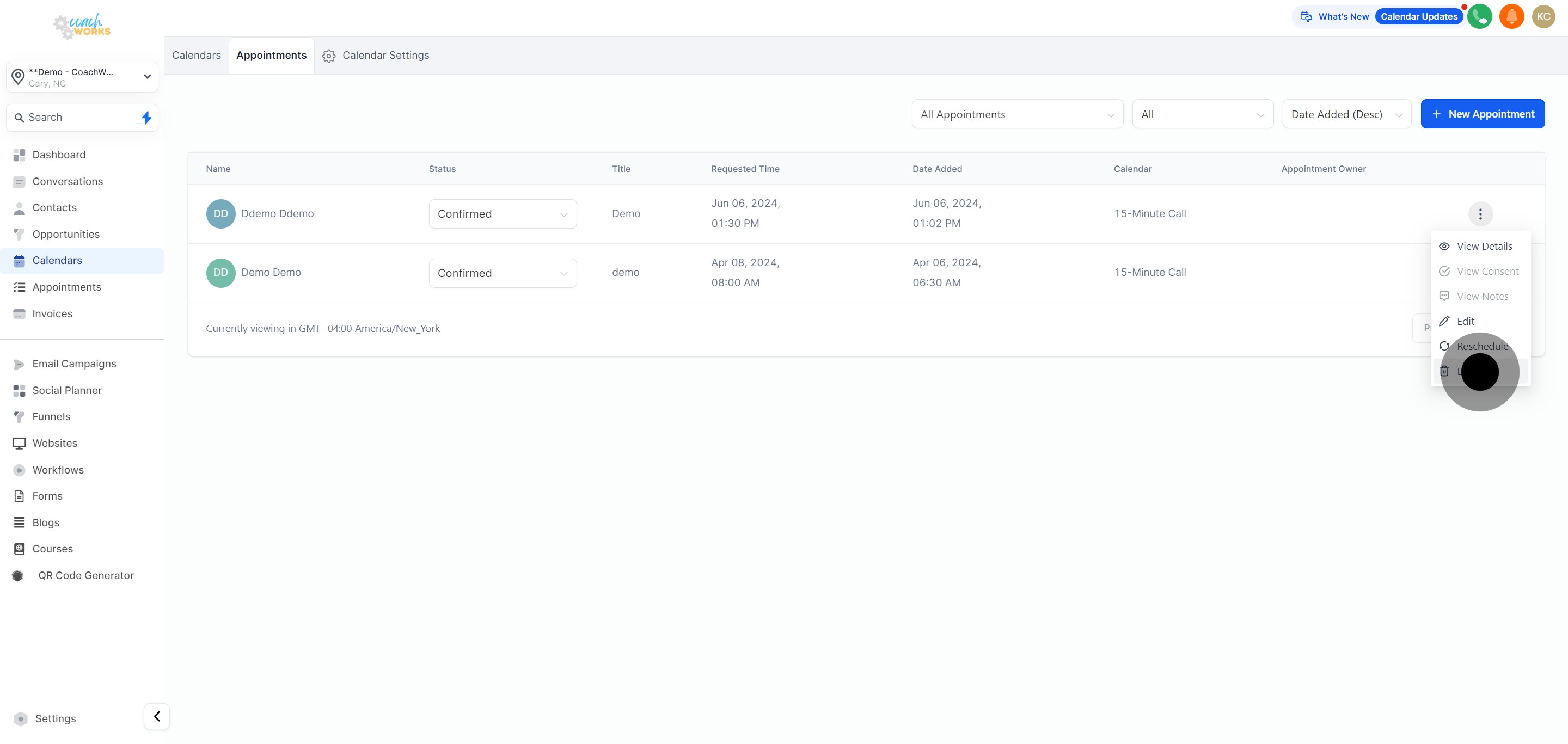Collapse sidebar with the left arrow button
1568x744 pixels.
coord(156,716)
